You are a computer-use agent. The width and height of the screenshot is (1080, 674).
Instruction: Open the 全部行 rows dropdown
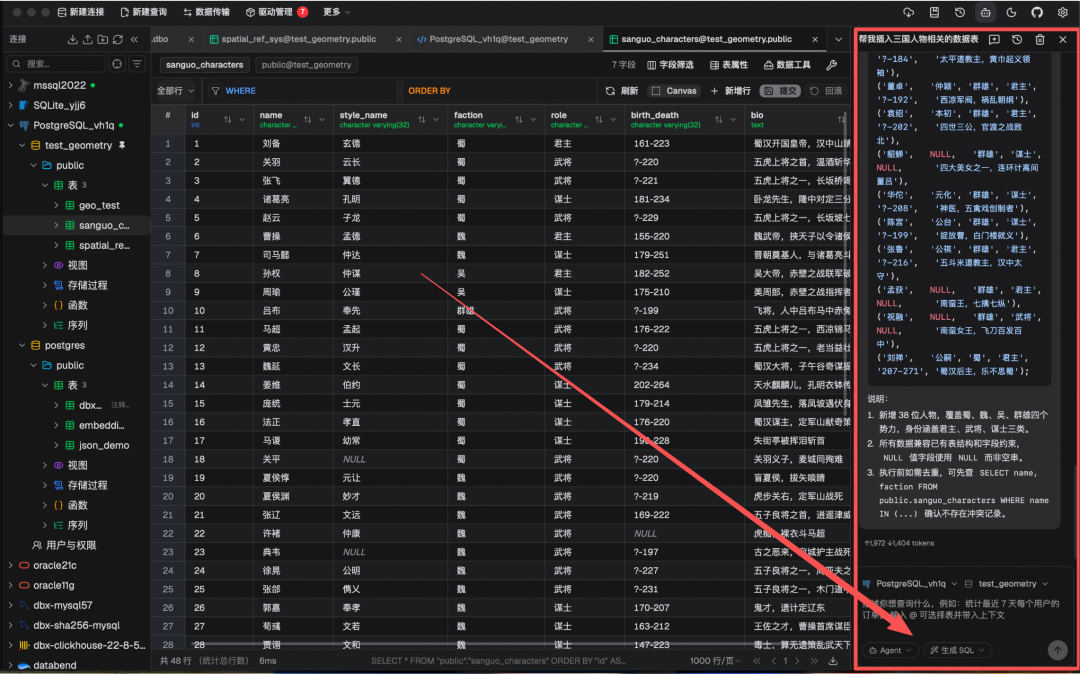[176, 91]
